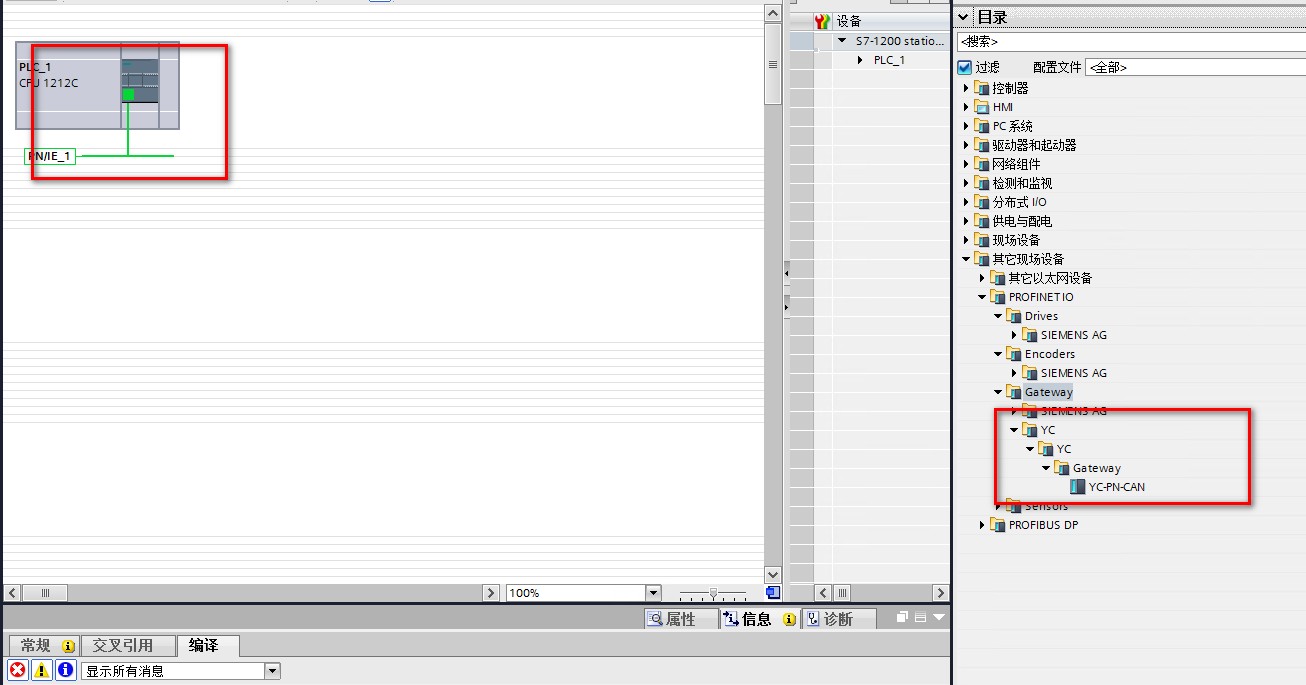Toggle the information messages filter icon
The height and width of the screenshot is (685, 1306).
[x=65, y=671]
